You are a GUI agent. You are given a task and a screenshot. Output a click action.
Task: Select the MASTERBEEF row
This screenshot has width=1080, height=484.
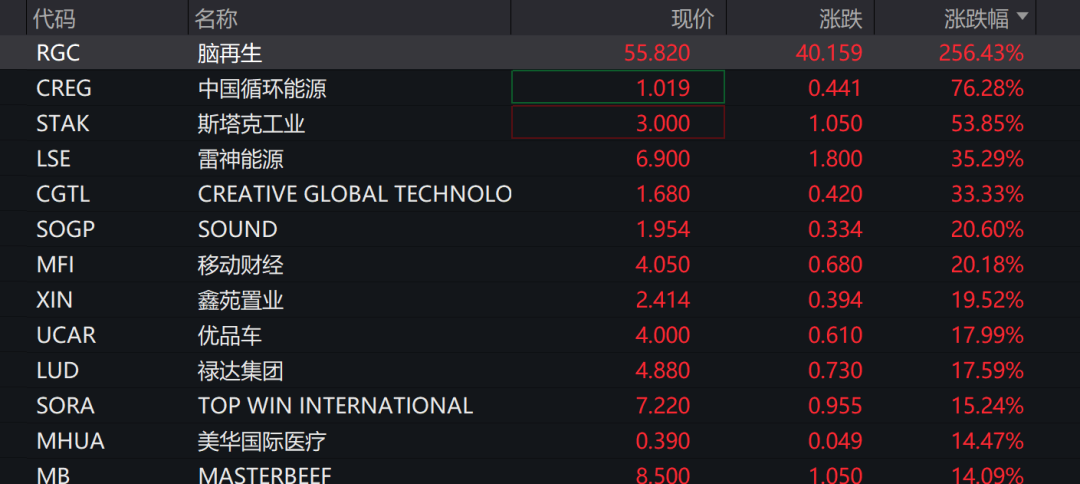pyautogui.click(x=540, y=474)
